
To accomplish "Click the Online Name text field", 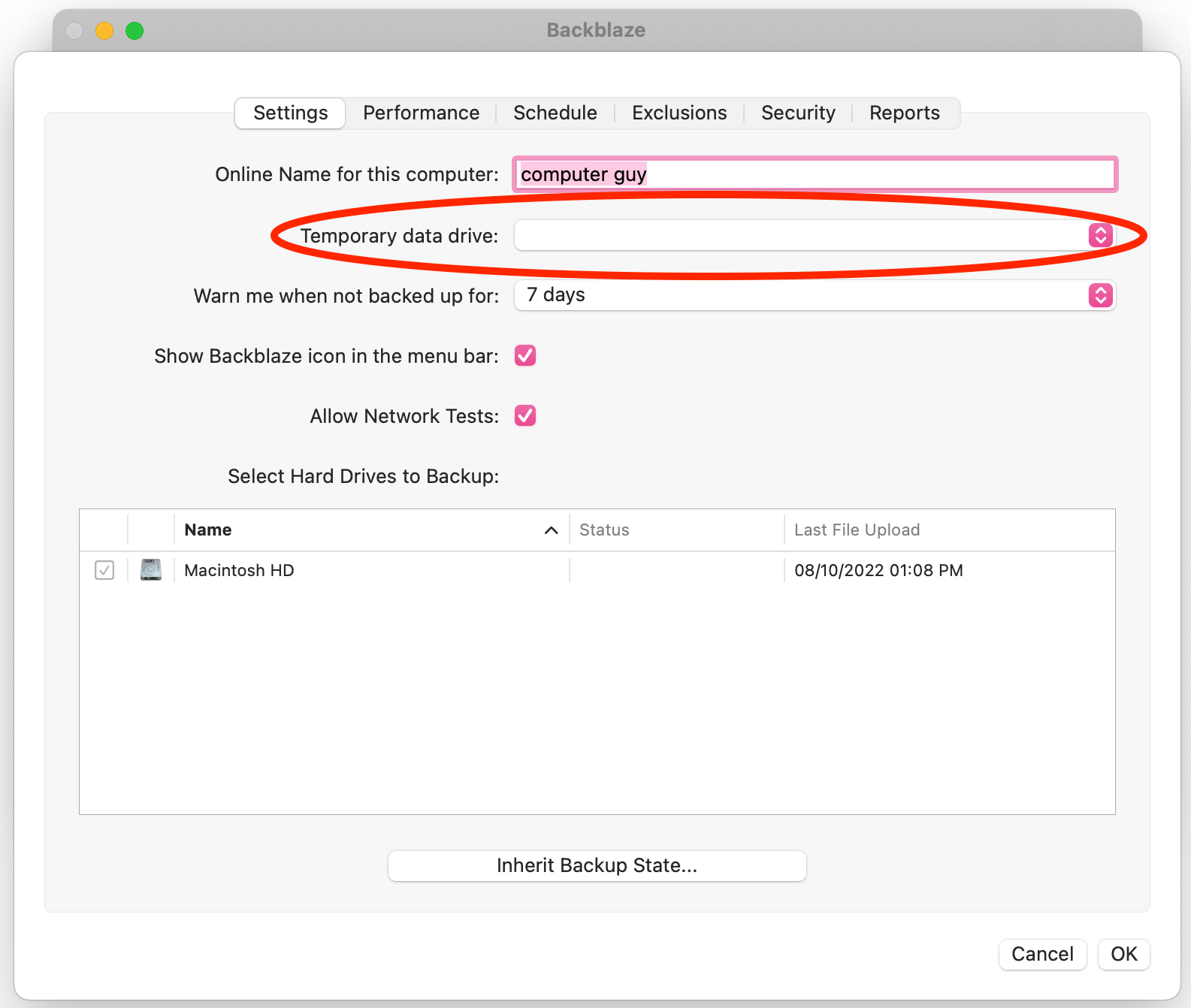I will (815, 174).
